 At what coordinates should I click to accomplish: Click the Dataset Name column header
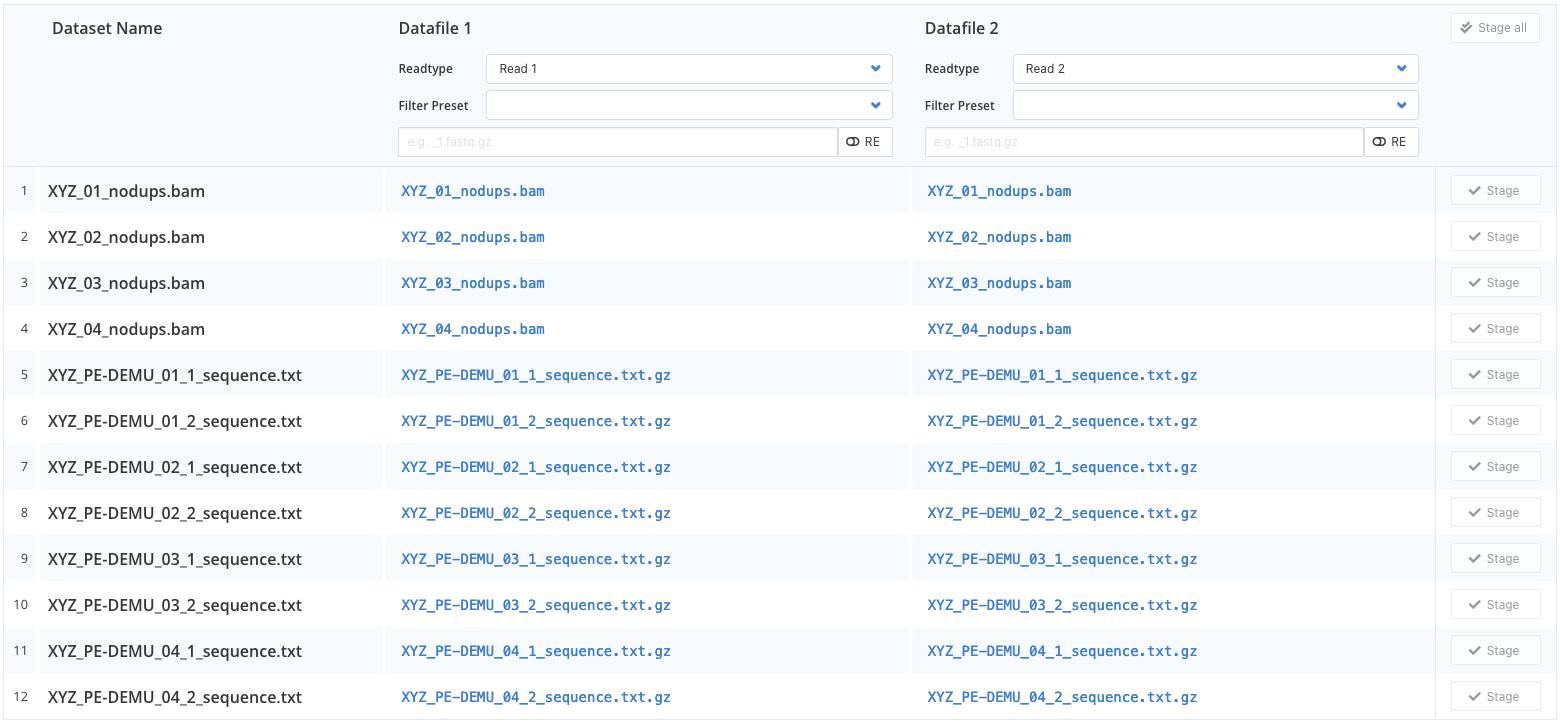107,28
